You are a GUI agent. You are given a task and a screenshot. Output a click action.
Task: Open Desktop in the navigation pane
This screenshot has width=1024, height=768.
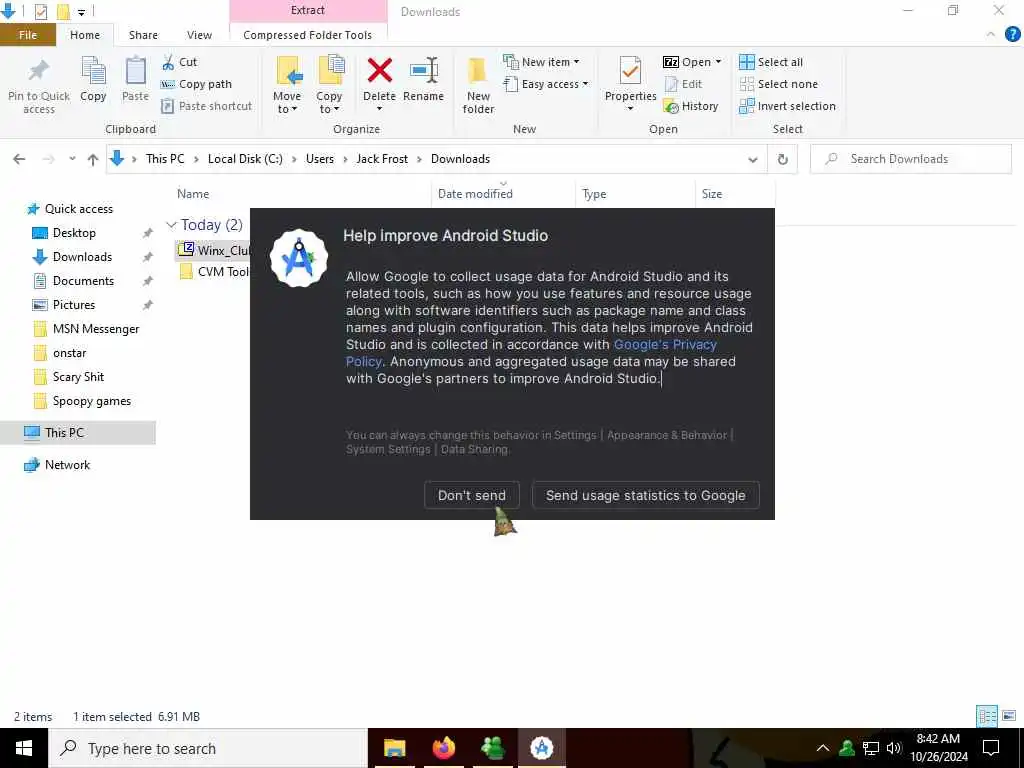tap(74, 232)
